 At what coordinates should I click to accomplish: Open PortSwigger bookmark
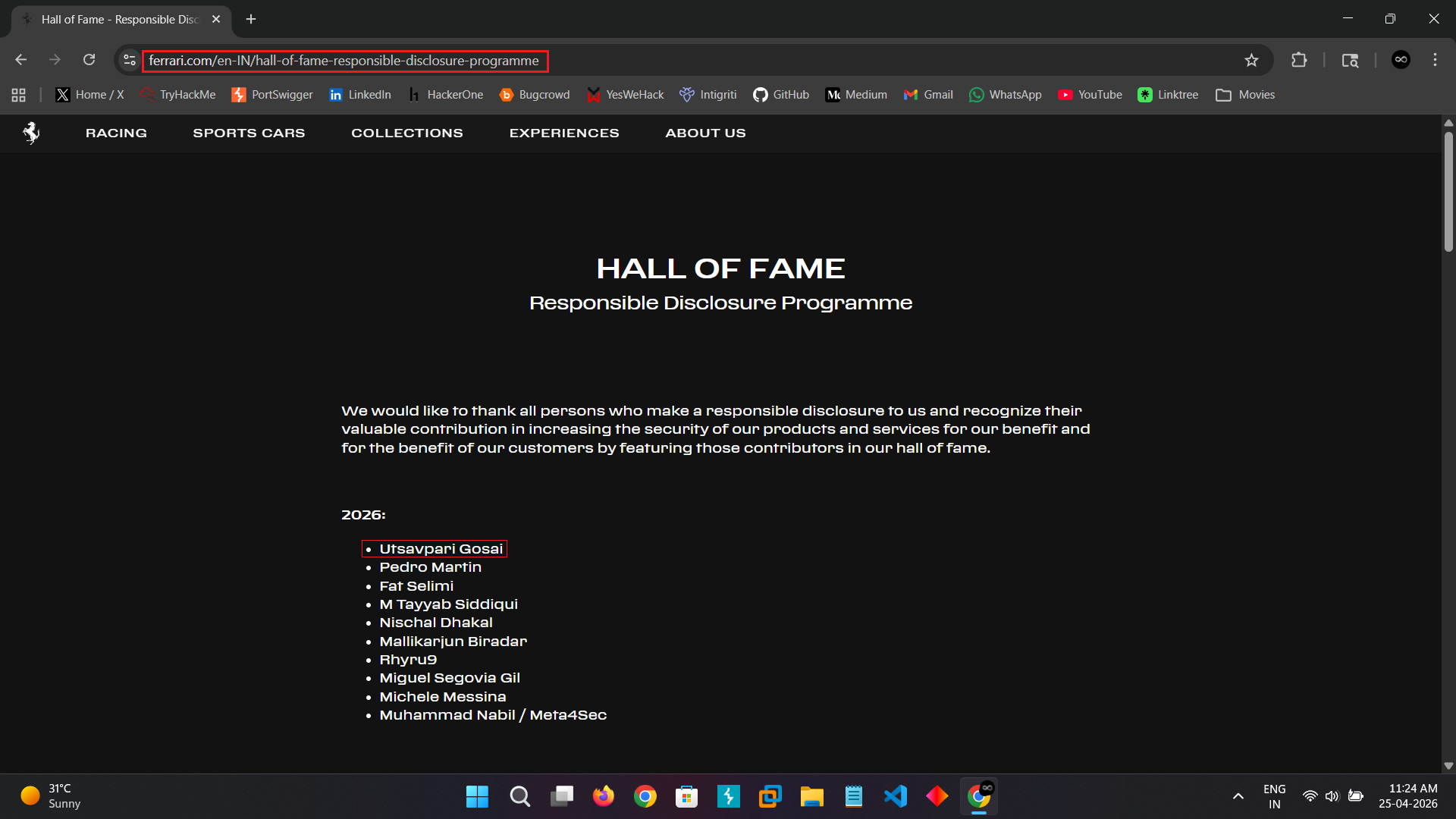[272, 95]
